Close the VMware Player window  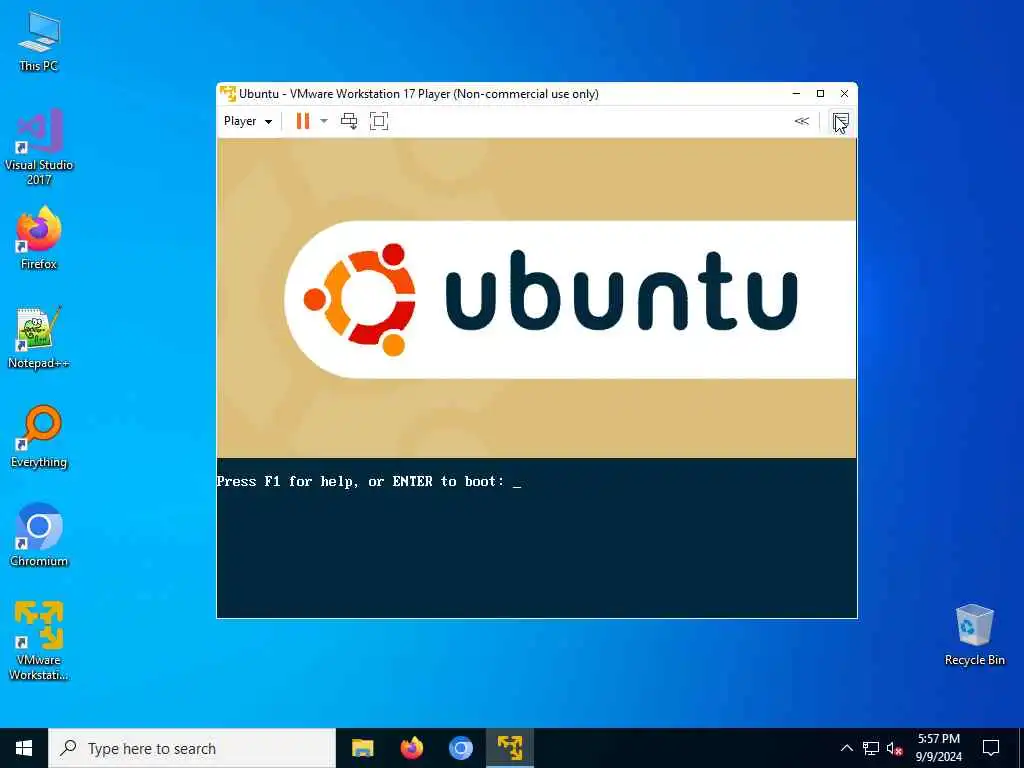pos(844,93)
